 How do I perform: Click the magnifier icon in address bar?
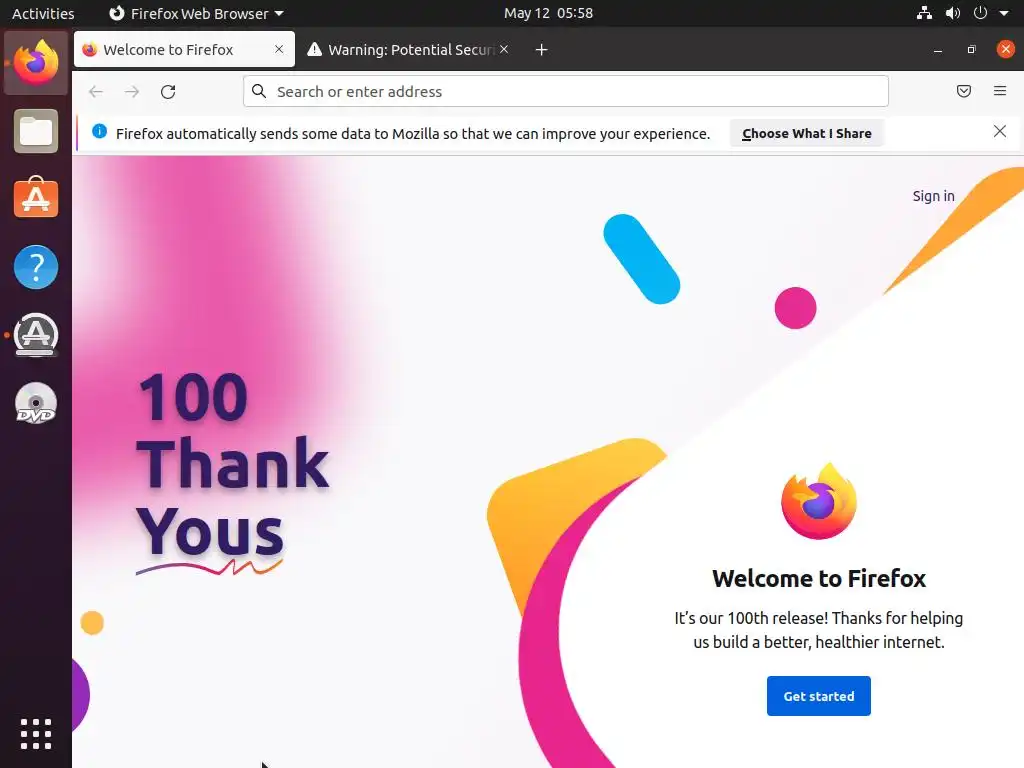point(259,91)
